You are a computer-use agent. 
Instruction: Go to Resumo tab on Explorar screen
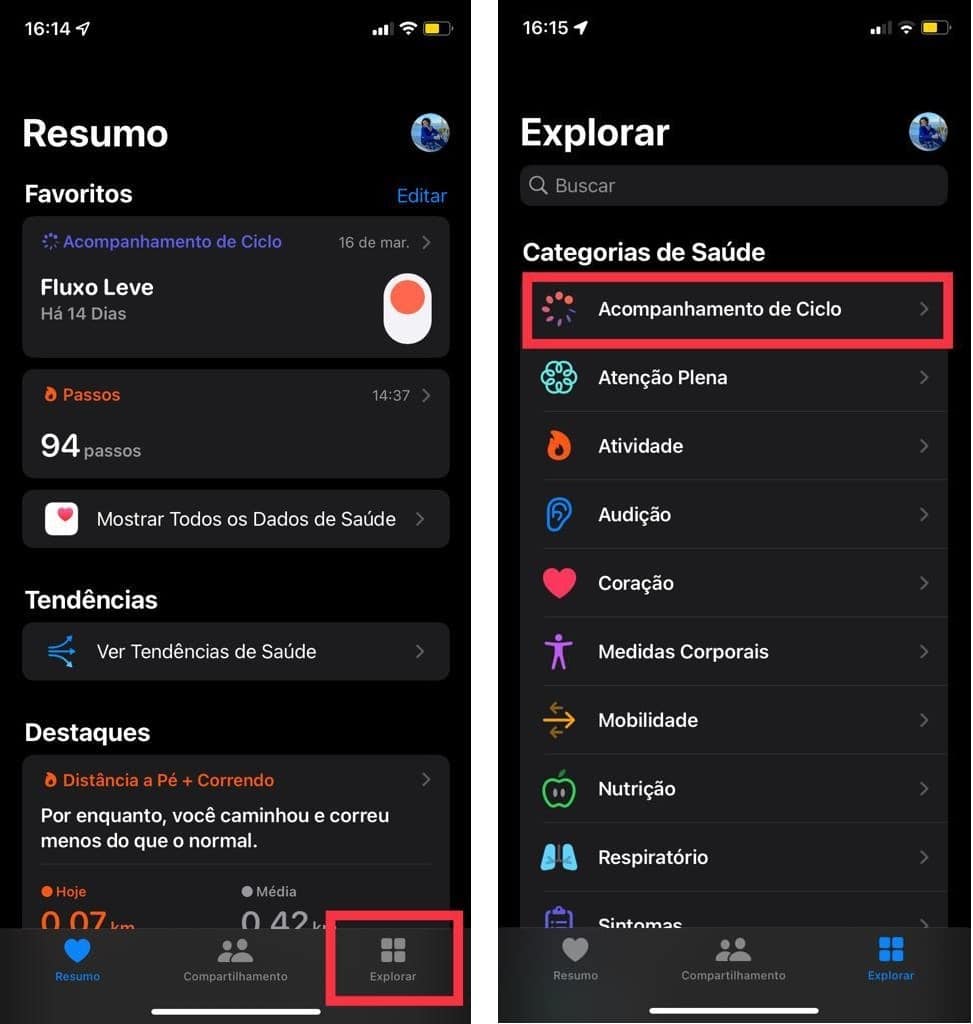[575, 959]
